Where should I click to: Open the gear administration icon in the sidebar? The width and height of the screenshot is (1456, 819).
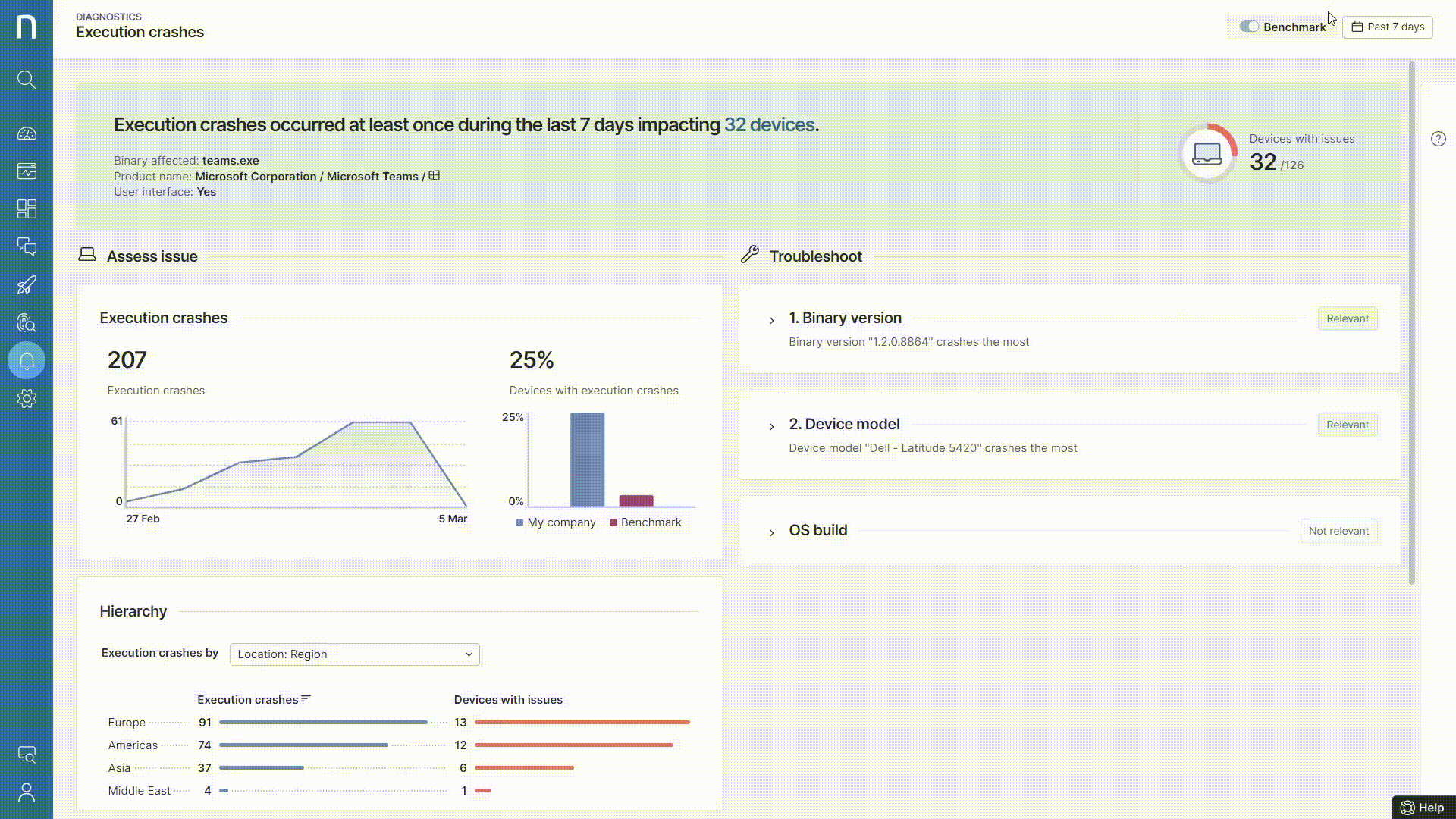(x=27, y=399)
